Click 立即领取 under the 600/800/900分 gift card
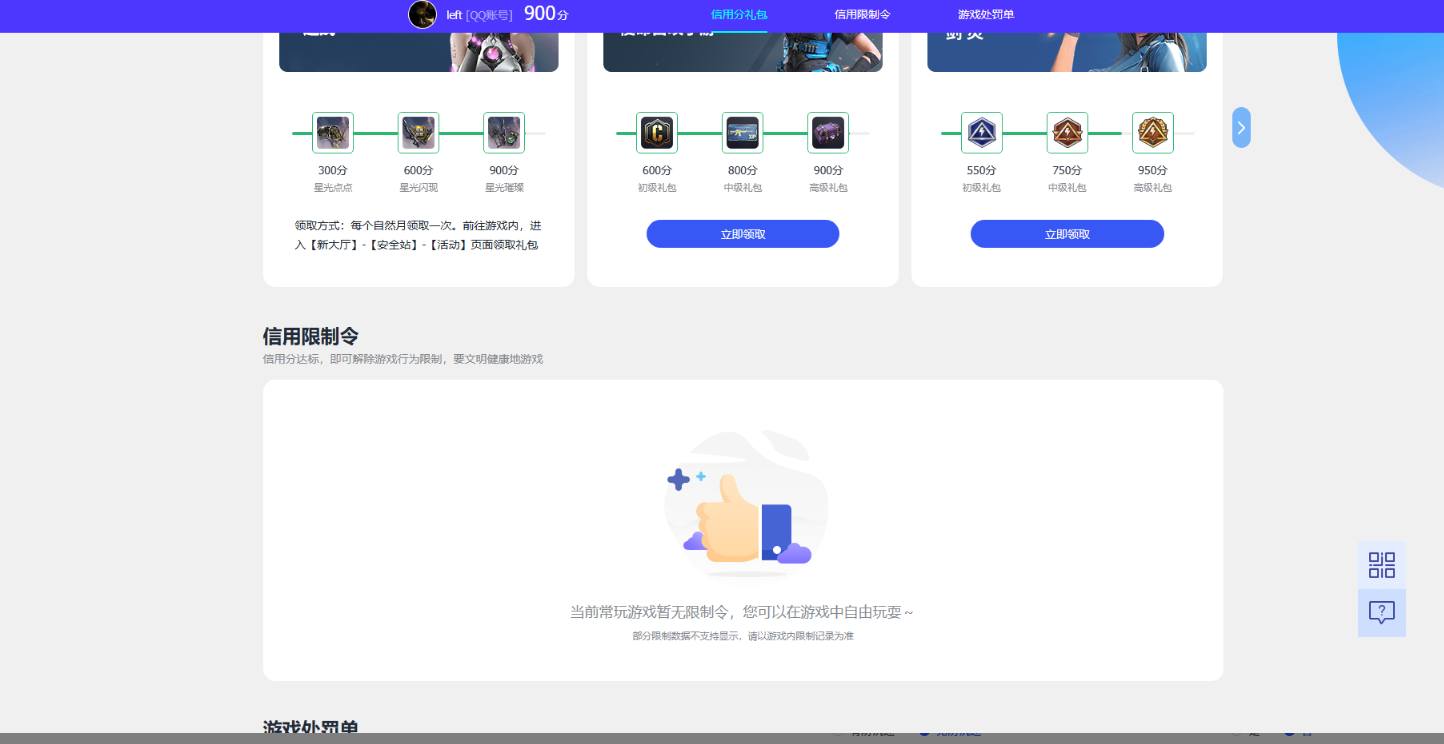The height and width of the screenshot is (744, 1444). point(743,234)
